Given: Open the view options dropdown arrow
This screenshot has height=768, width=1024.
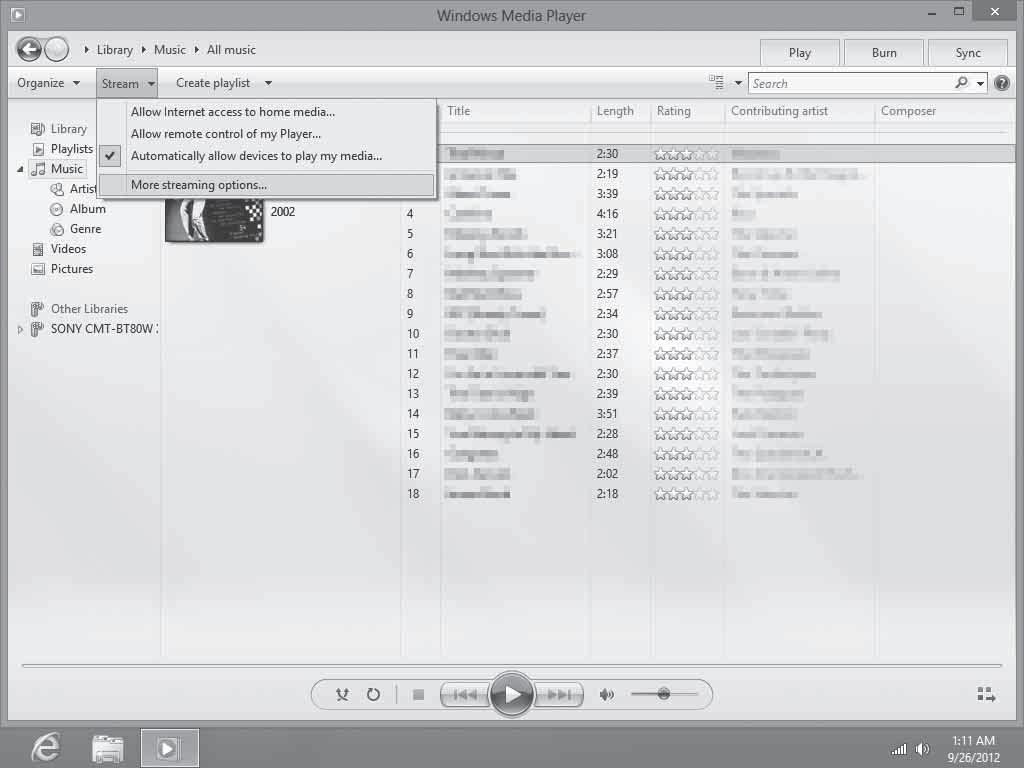Looking at the screenshot, I should (x=738, y=83).
